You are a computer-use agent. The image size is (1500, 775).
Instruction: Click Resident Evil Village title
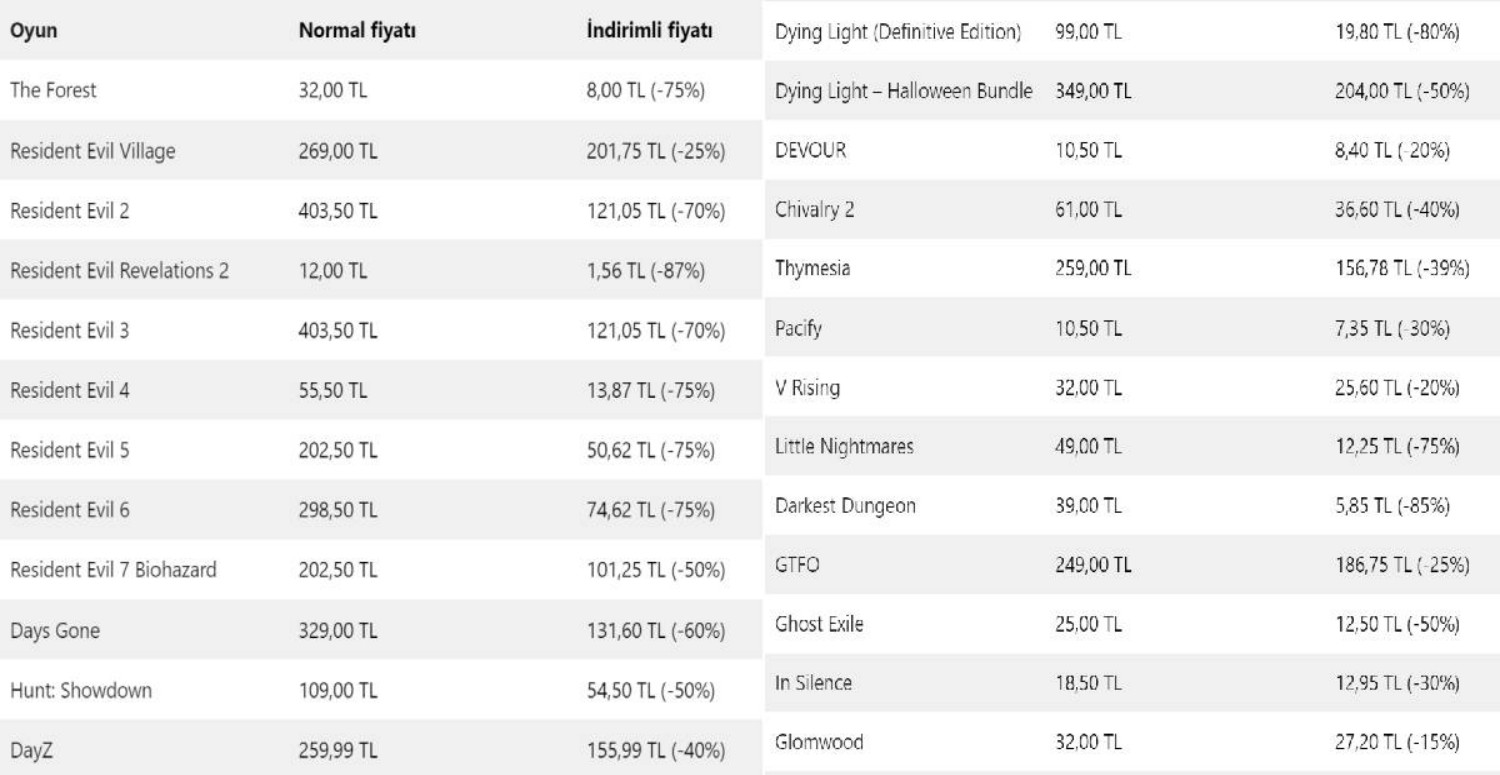[94, 150]
